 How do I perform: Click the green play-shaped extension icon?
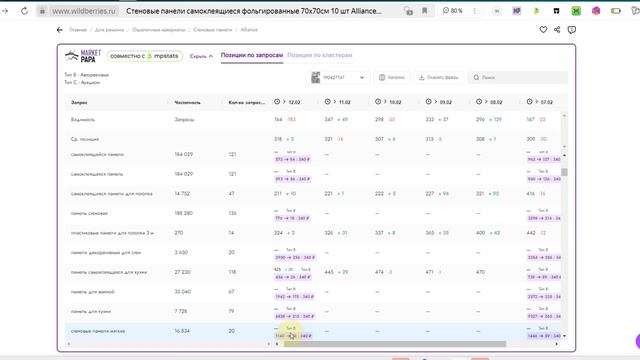pos(536,11)
